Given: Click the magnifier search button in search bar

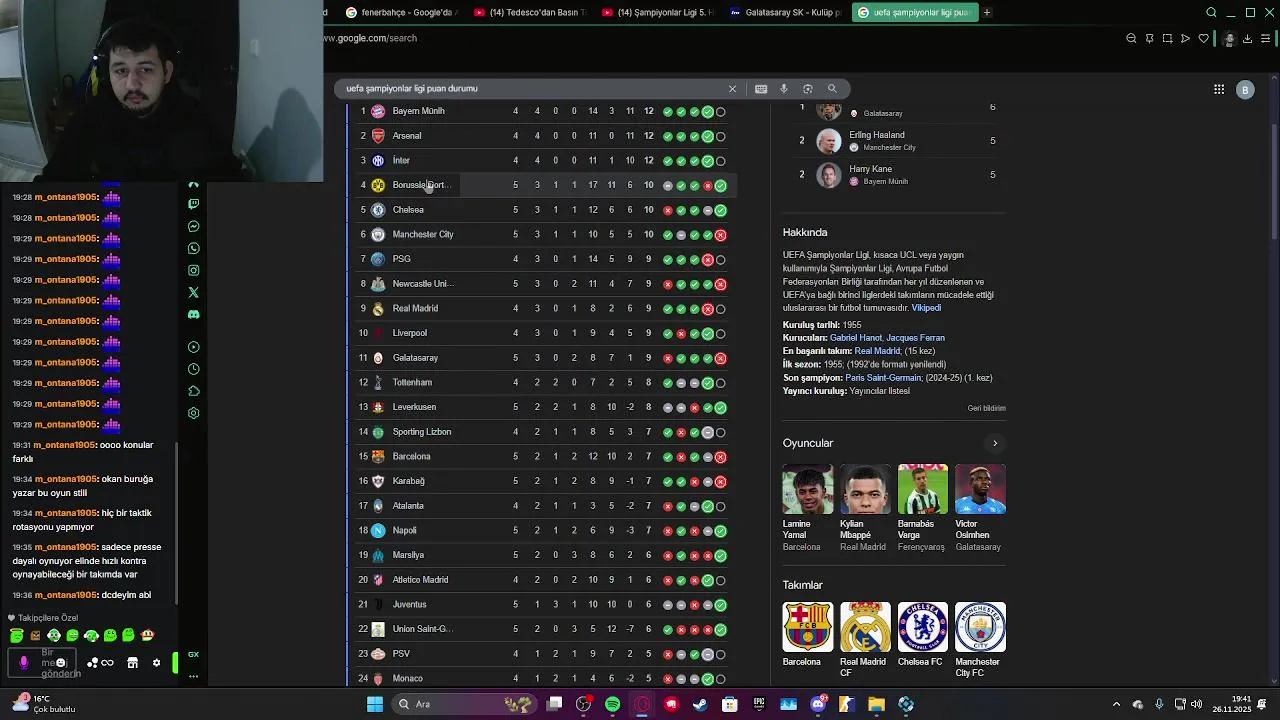Looking at the screenshot, I should (832, 89).
